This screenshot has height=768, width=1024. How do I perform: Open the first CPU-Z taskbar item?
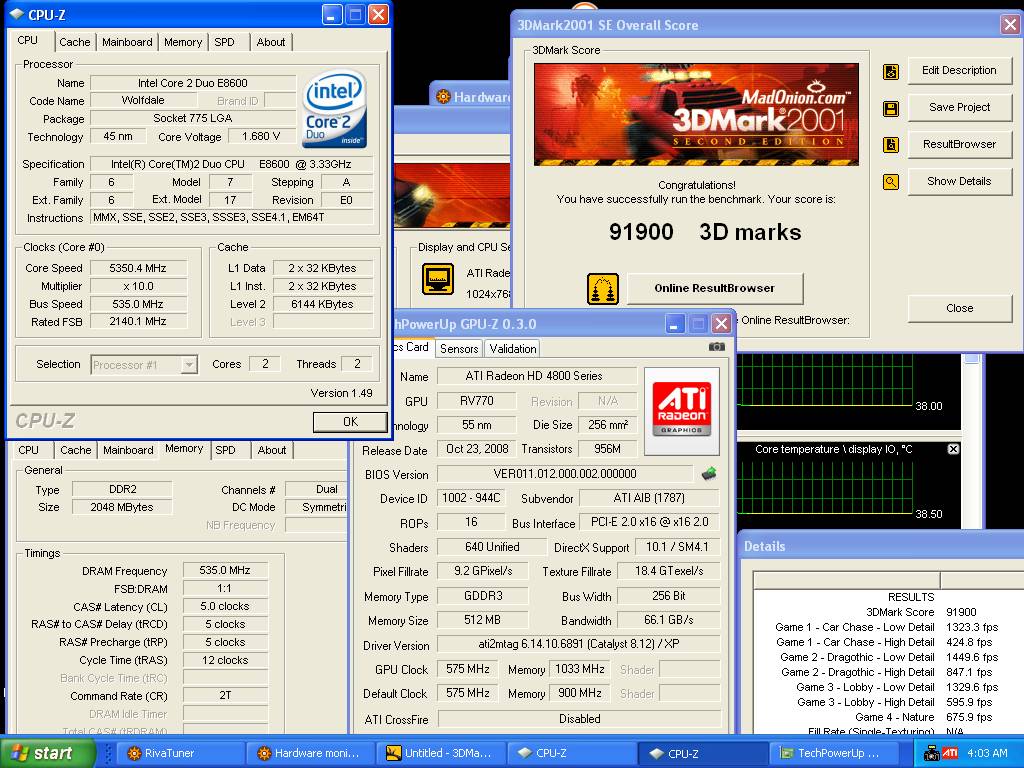(x=573, y=753)
